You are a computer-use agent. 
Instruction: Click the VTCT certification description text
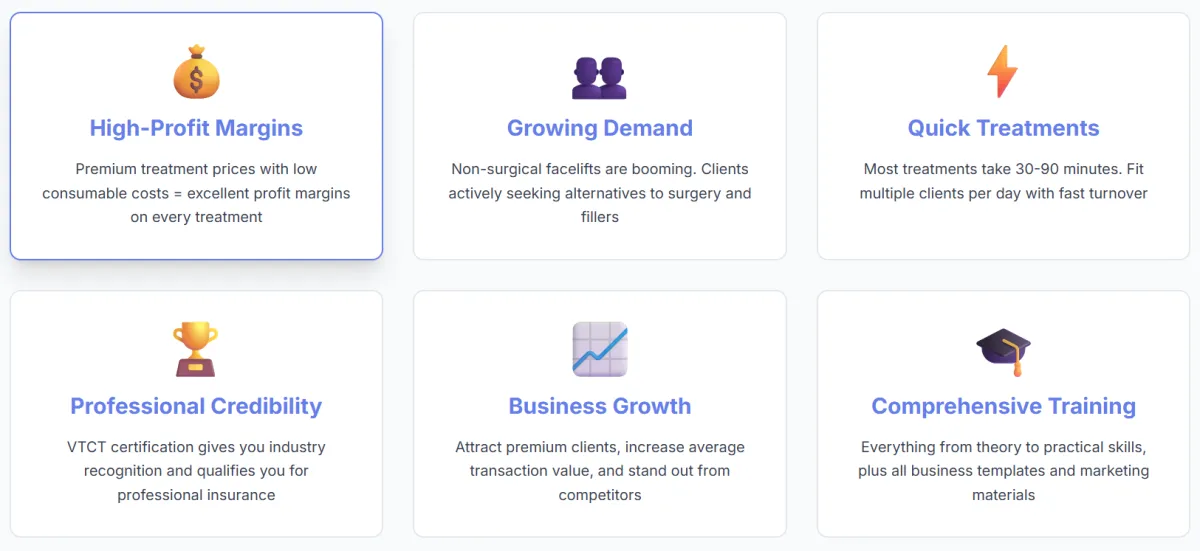[x=196, y=471]
